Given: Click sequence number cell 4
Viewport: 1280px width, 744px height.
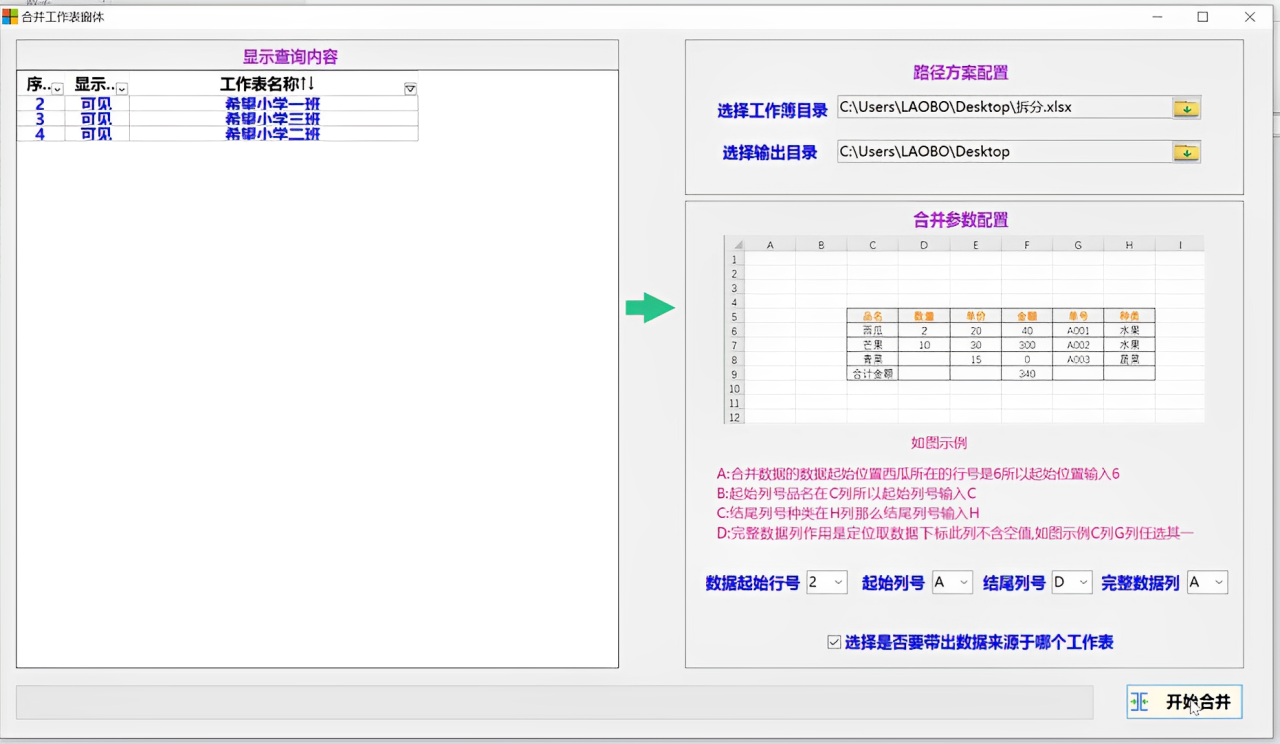Looking at the screenshot, I should (x=40, y=134).
